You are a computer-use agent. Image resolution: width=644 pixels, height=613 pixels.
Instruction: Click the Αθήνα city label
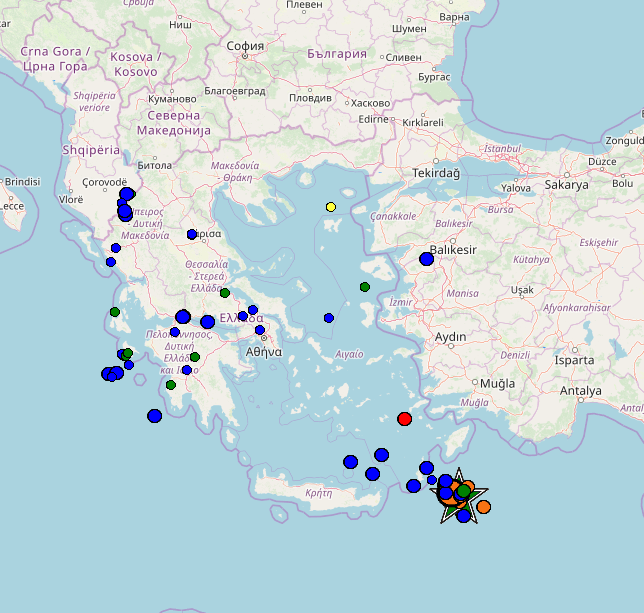pyautogui.click(x=264, y=352)
